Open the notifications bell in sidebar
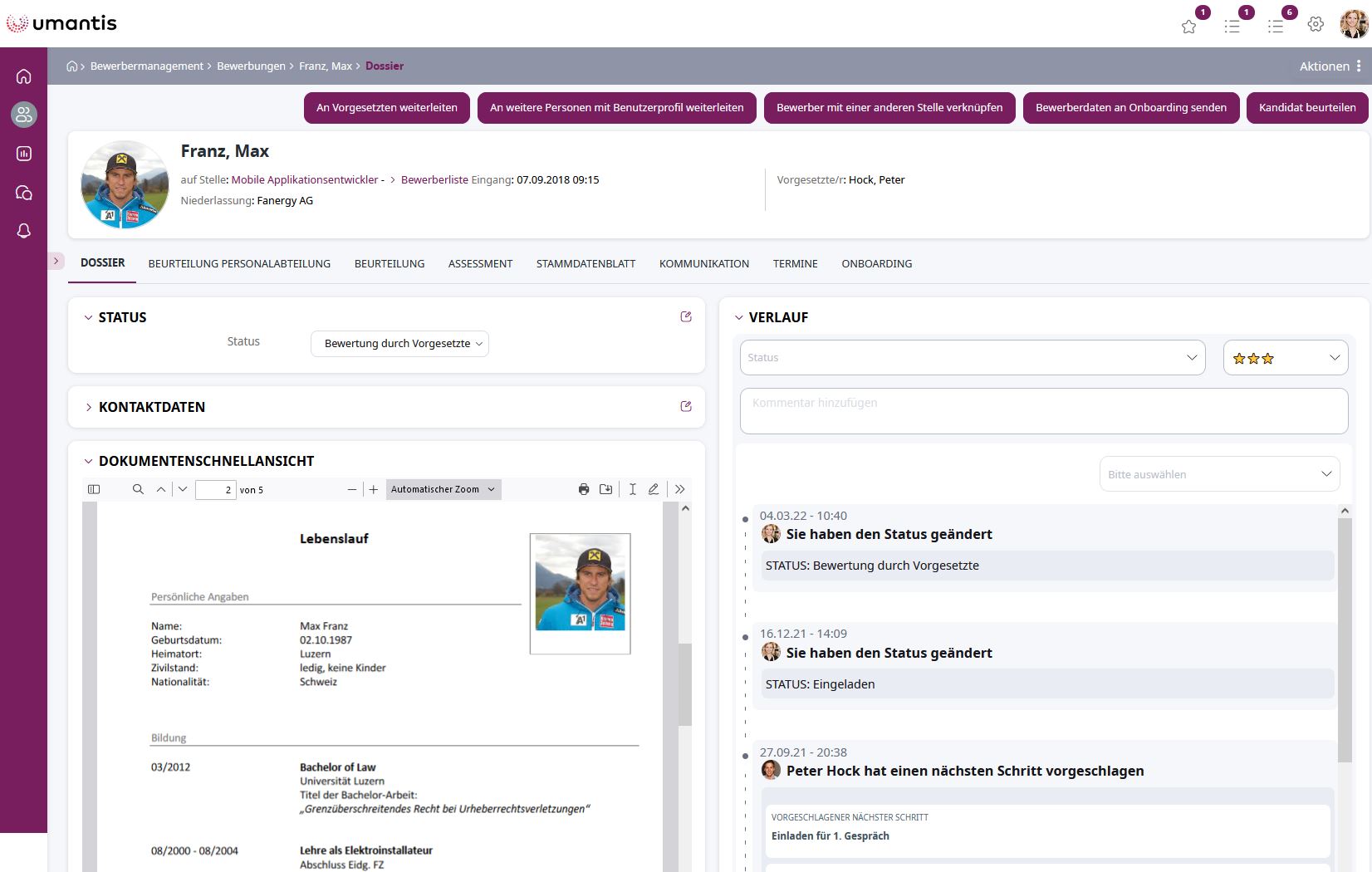This screenshot has height=872, width=1372. point(24,231)
